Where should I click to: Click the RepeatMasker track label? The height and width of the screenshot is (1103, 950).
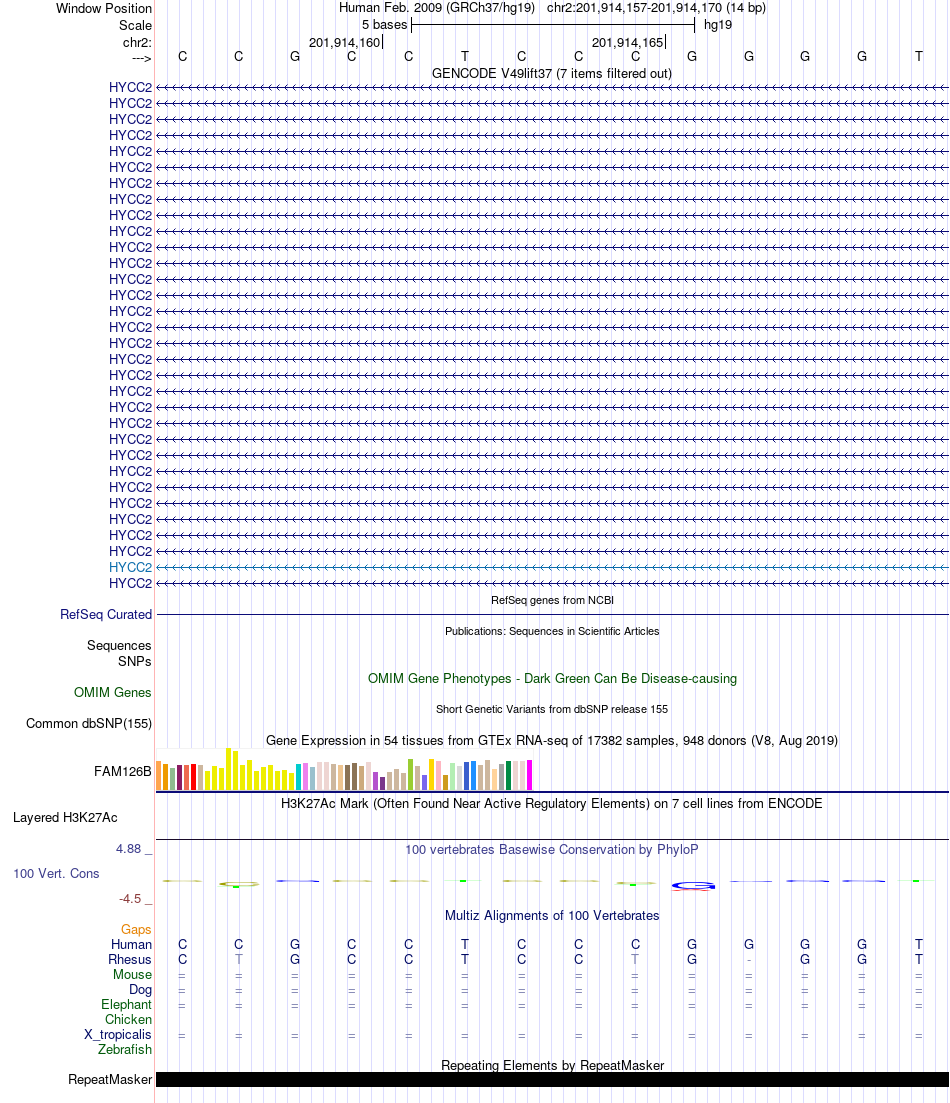(110, 1079)
